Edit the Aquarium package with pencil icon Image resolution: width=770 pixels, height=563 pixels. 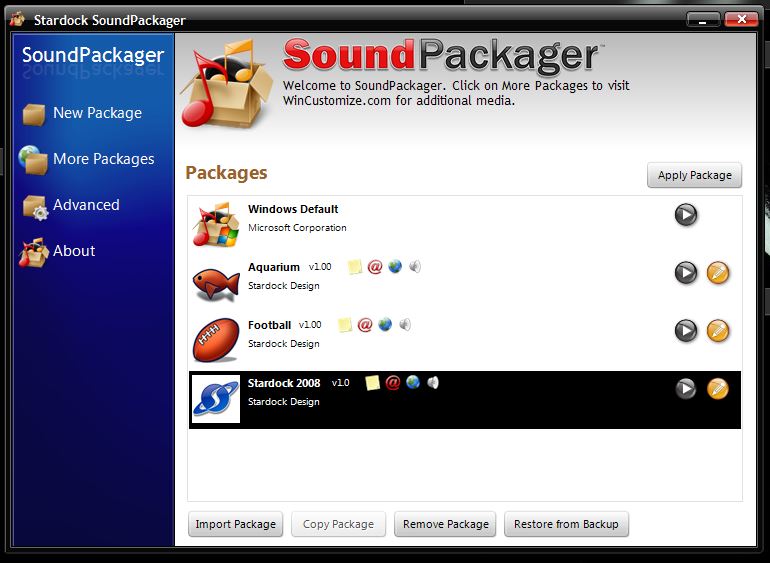(718, 273)
